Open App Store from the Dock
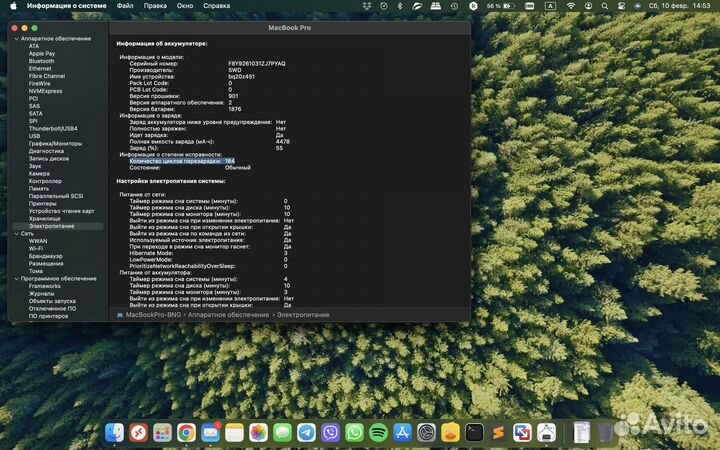Screen dimensions: 720x450 click(x=402, y=433)
